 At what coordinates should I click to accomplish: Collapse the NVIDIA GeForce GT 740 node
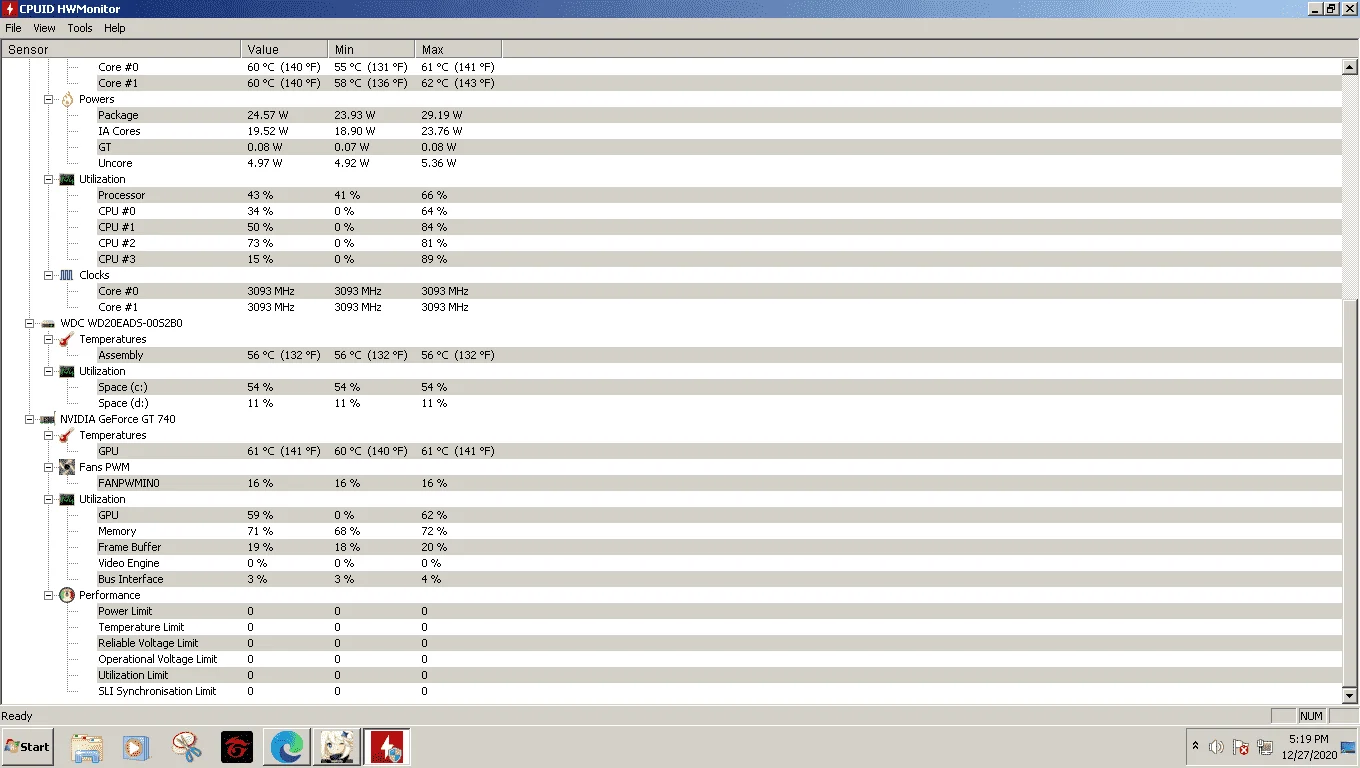point(29,419)
